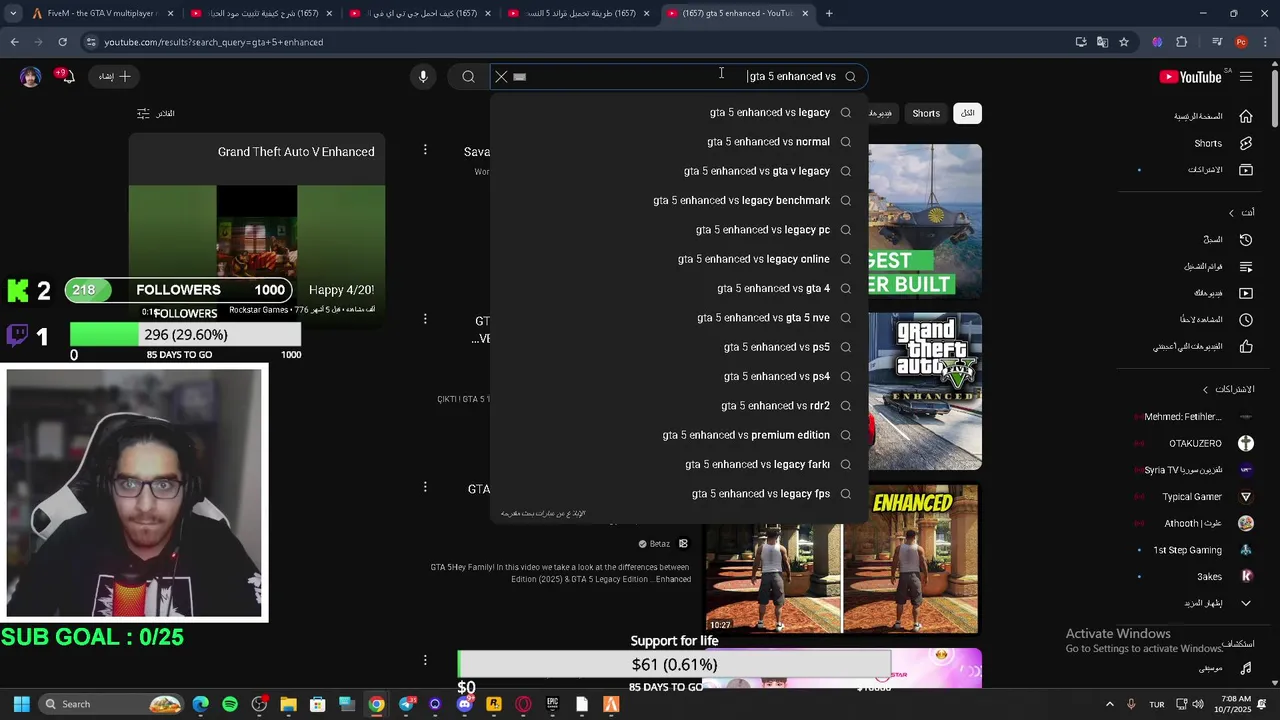Viewport: 1280px width, 720px height.
Task: Select "gta 5 enhanced vs legacy fps" suggestion
Action: pos(679,494)
